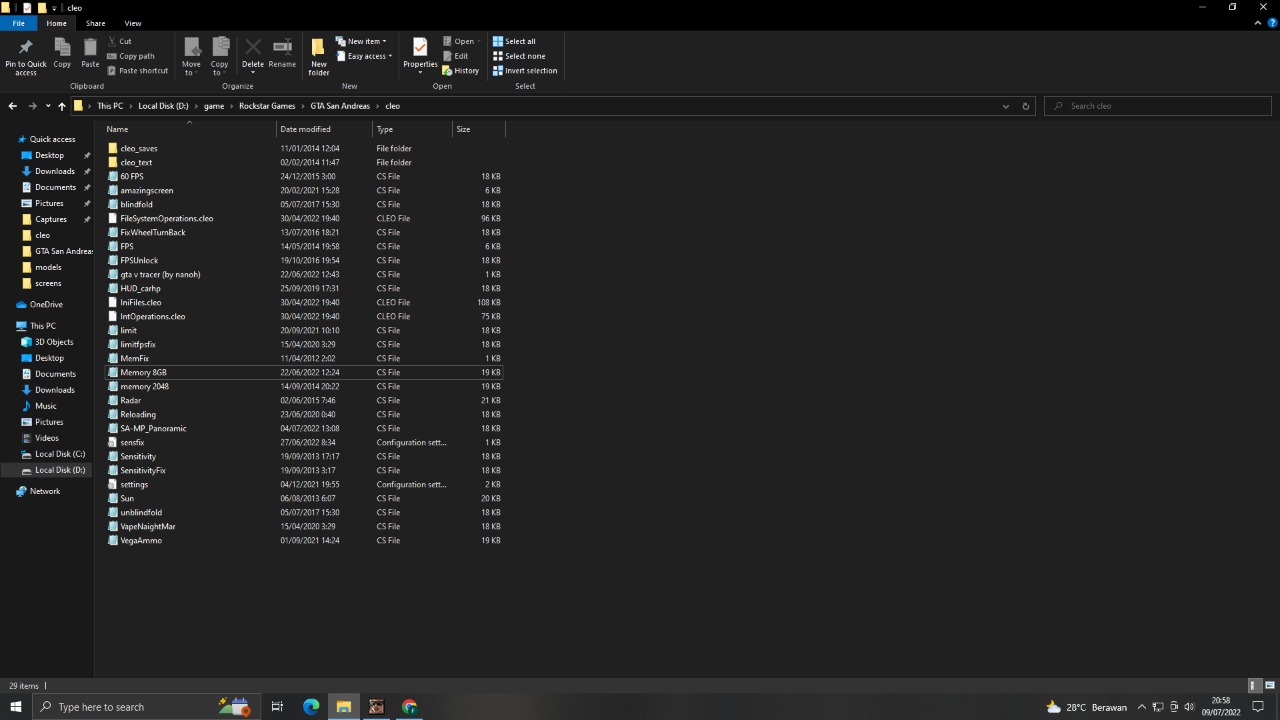Click the Edit ribbon command
The width and height of the screenshot is (1280, 720).
[x=455, y=56]
